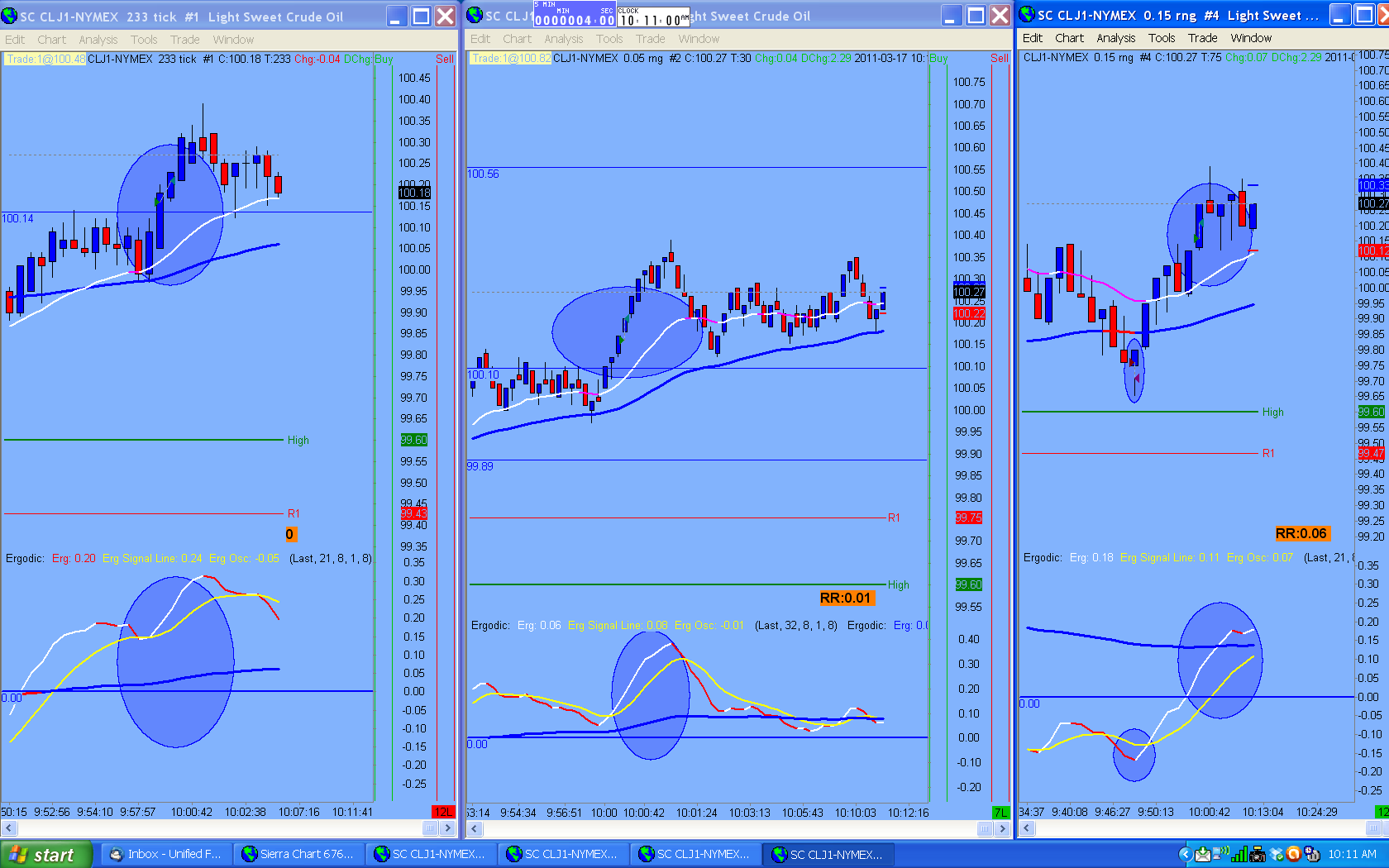Image resolution: width=1389 pixels, height=868 pixels.
Task: Click Buy label in the 0.05 rng #2 chart
Action: click(938, 58)
